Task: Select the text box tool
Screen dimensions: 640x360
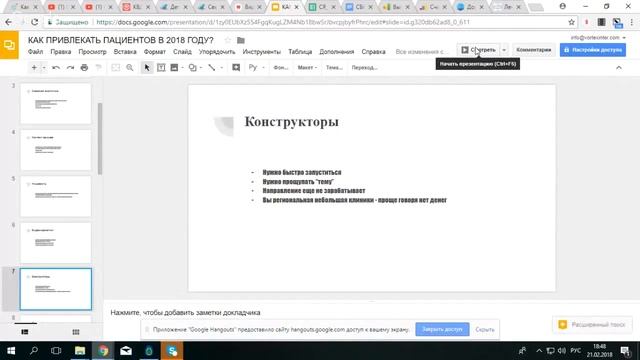Action: coord(161,68)
